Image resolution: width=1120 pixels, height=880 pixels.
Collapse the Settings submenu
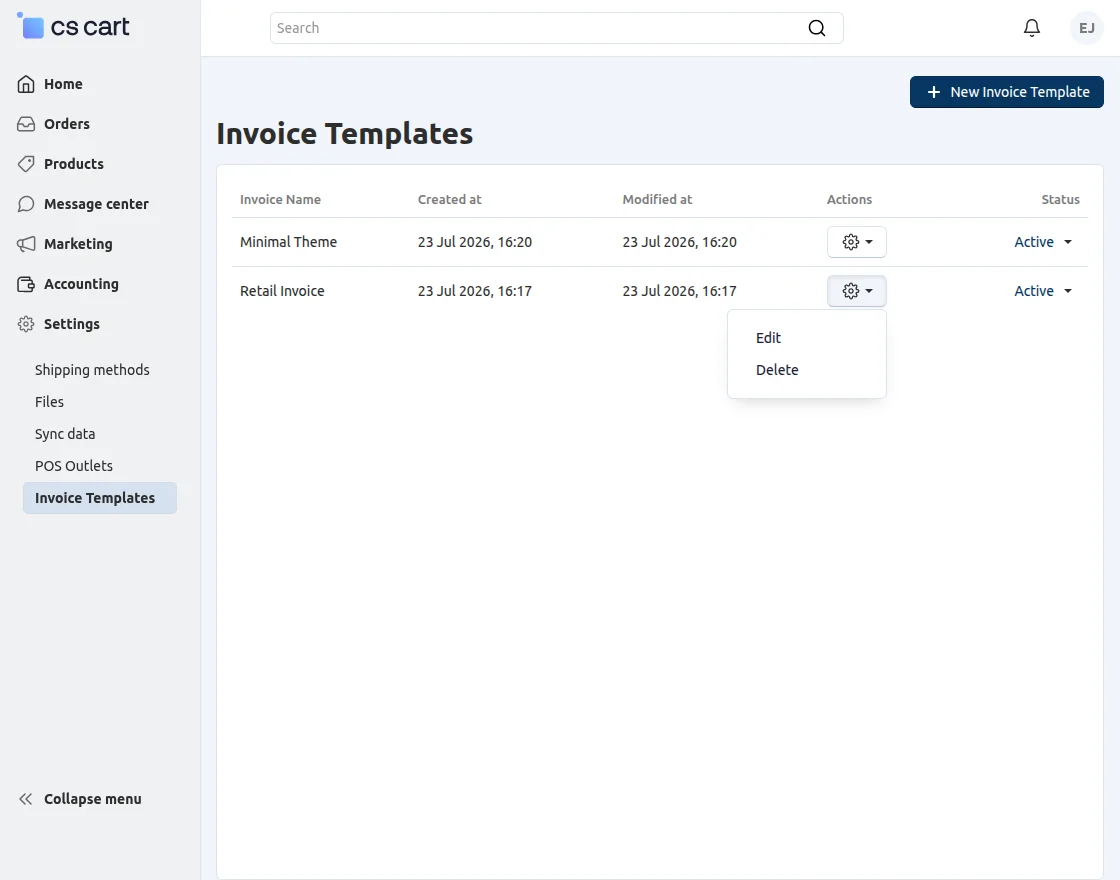(x=71, y=324)
